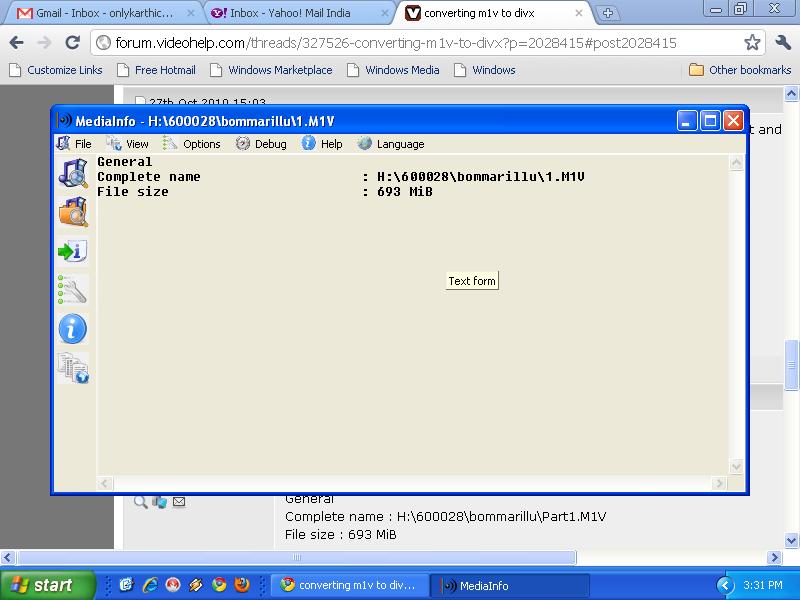Viewport: 800px width, 600px height.
Task: Click the Complete name path in MediaInfo
Action: click(481, 177)
